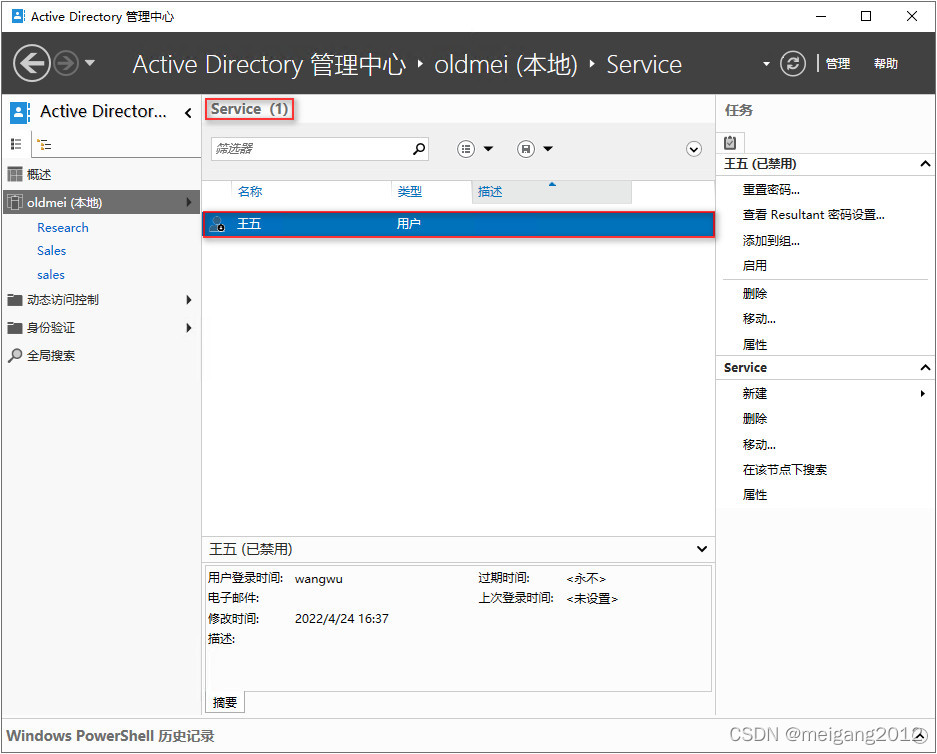Click the refresh icon in the header
The width and height of the screenshot is (937, 754).
click(x=793, y=64)
